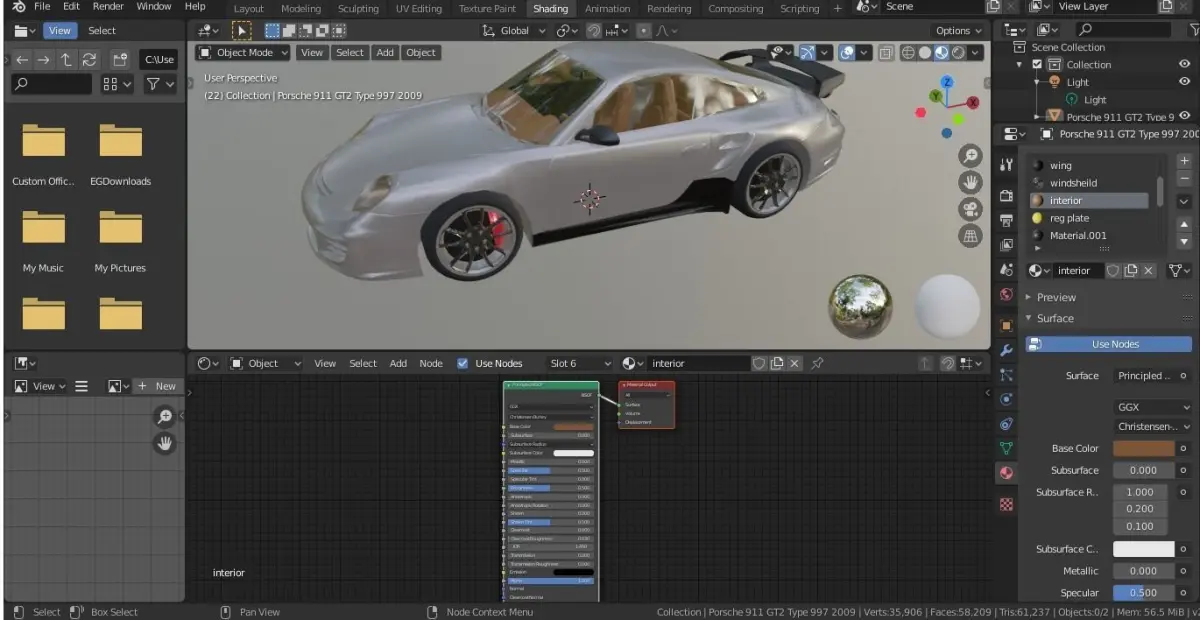Switch to the UV Editing workspace tab
This screenshot has height=620, width=1200.
coord(418,9)
